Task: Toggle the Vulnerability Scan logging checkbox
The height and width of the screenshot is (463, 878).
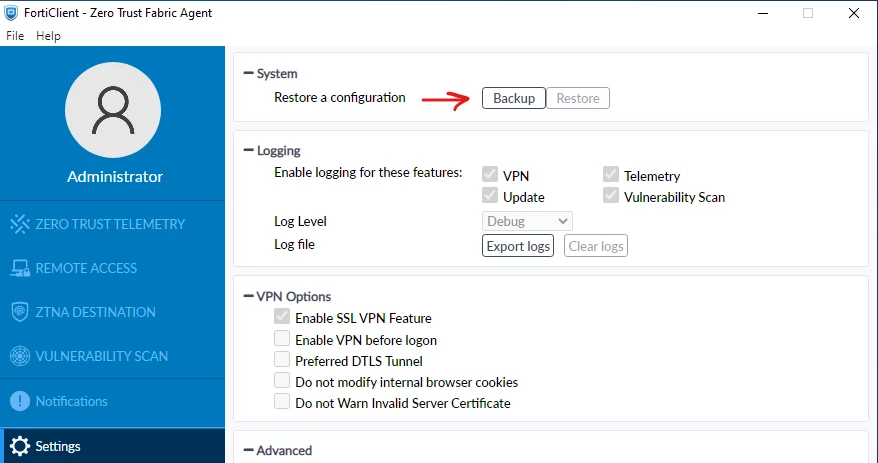Action: (611, 195)
